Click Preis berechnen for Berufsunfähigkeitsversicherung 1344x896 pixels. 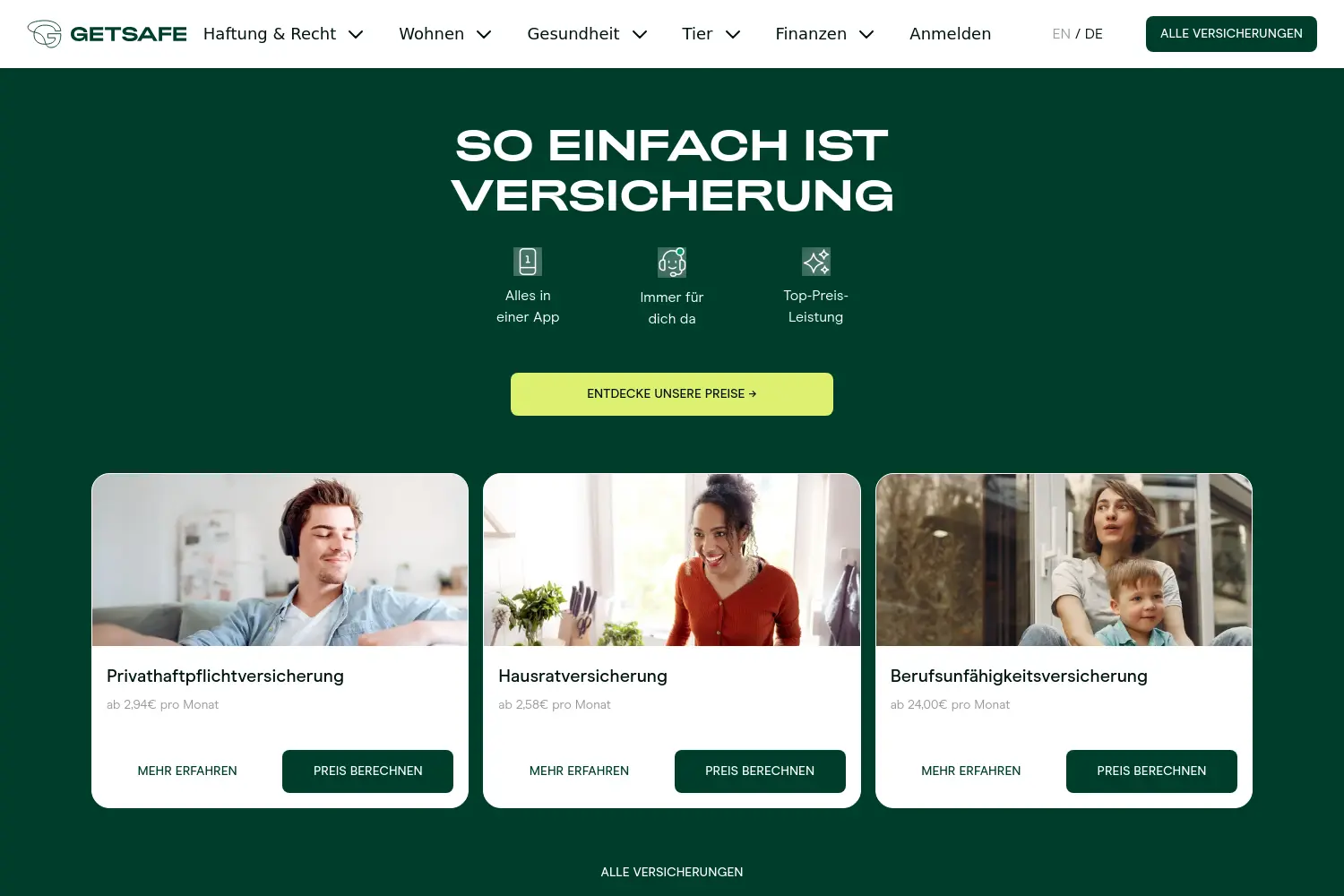[x=1151, y=771]
